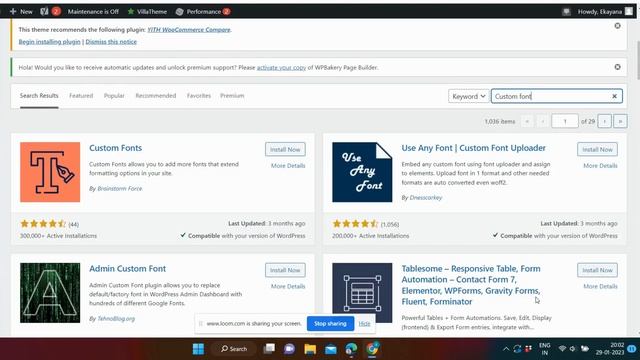The image size is (640, 360).
Task: Open the Admin Custom Font title
Action: [x=127, y=269]
